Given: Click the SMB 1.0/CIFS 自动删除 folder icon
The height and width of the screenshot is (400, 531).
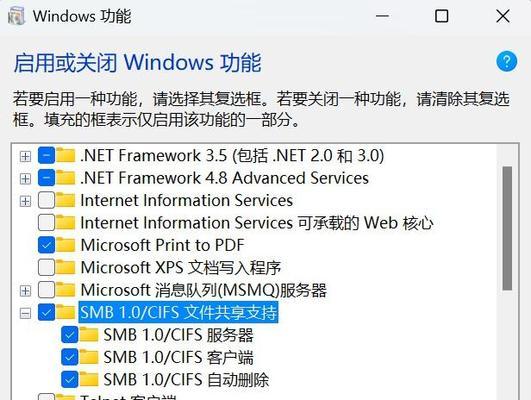Looking at the screenshot, I should click(x=89, y=379).
